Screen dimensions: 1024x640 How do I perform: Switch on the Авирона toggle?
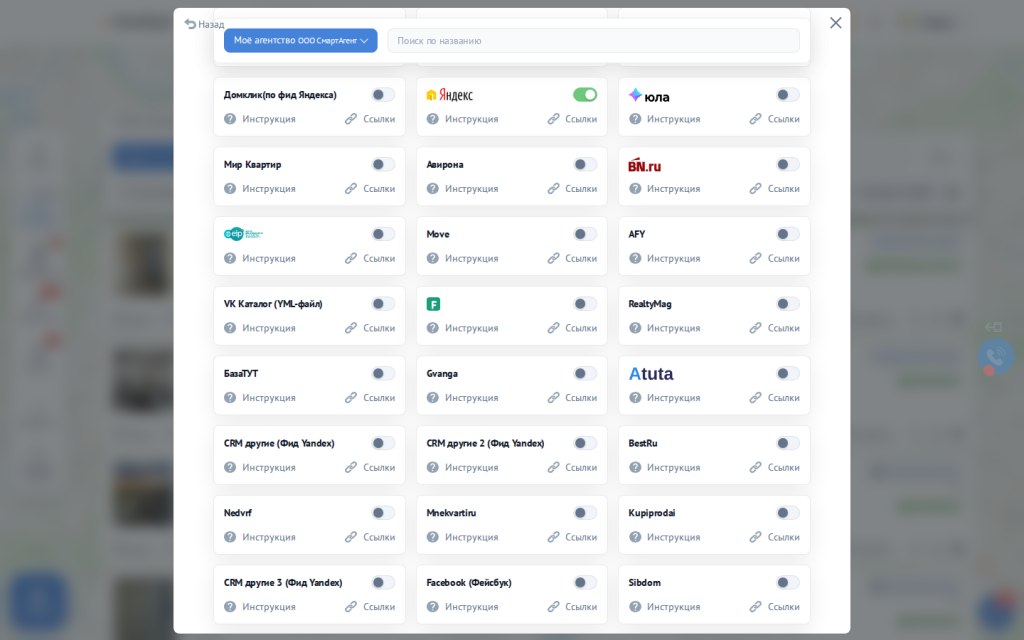(x=585, y=165)
